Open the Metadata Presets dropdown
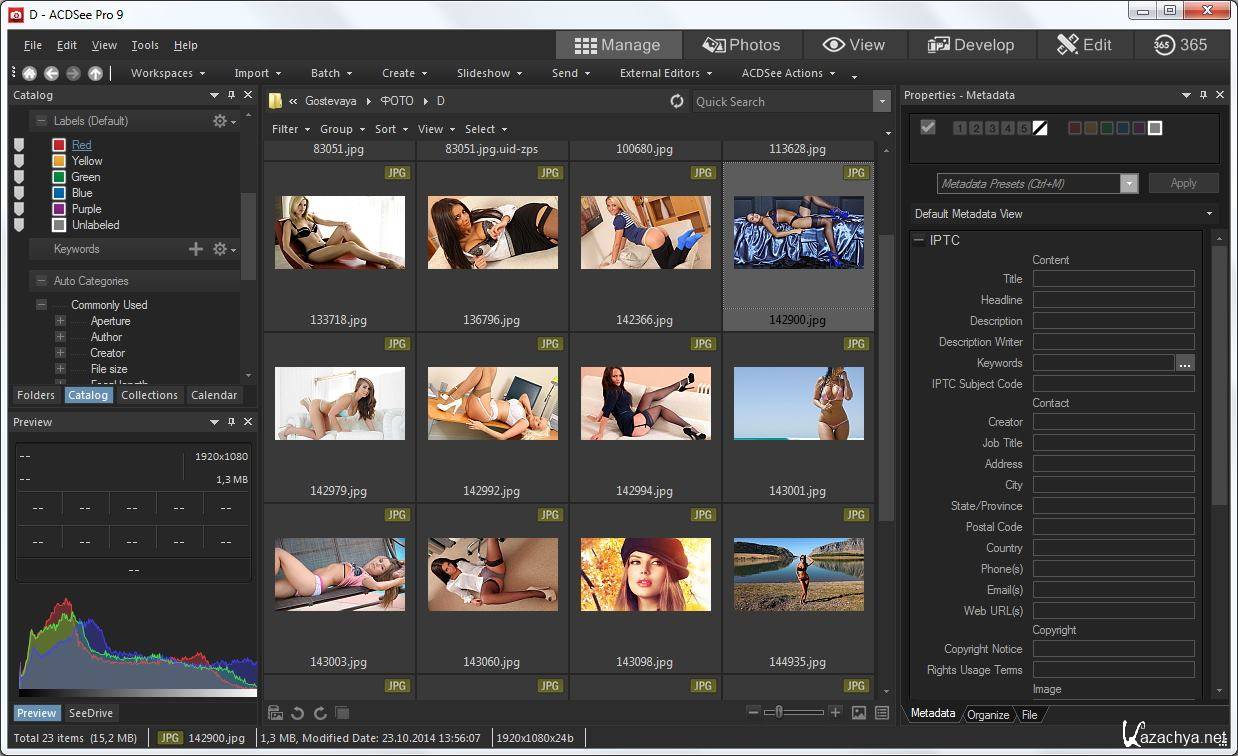This screenshot has height=756, width=1238. (1129, 183)
